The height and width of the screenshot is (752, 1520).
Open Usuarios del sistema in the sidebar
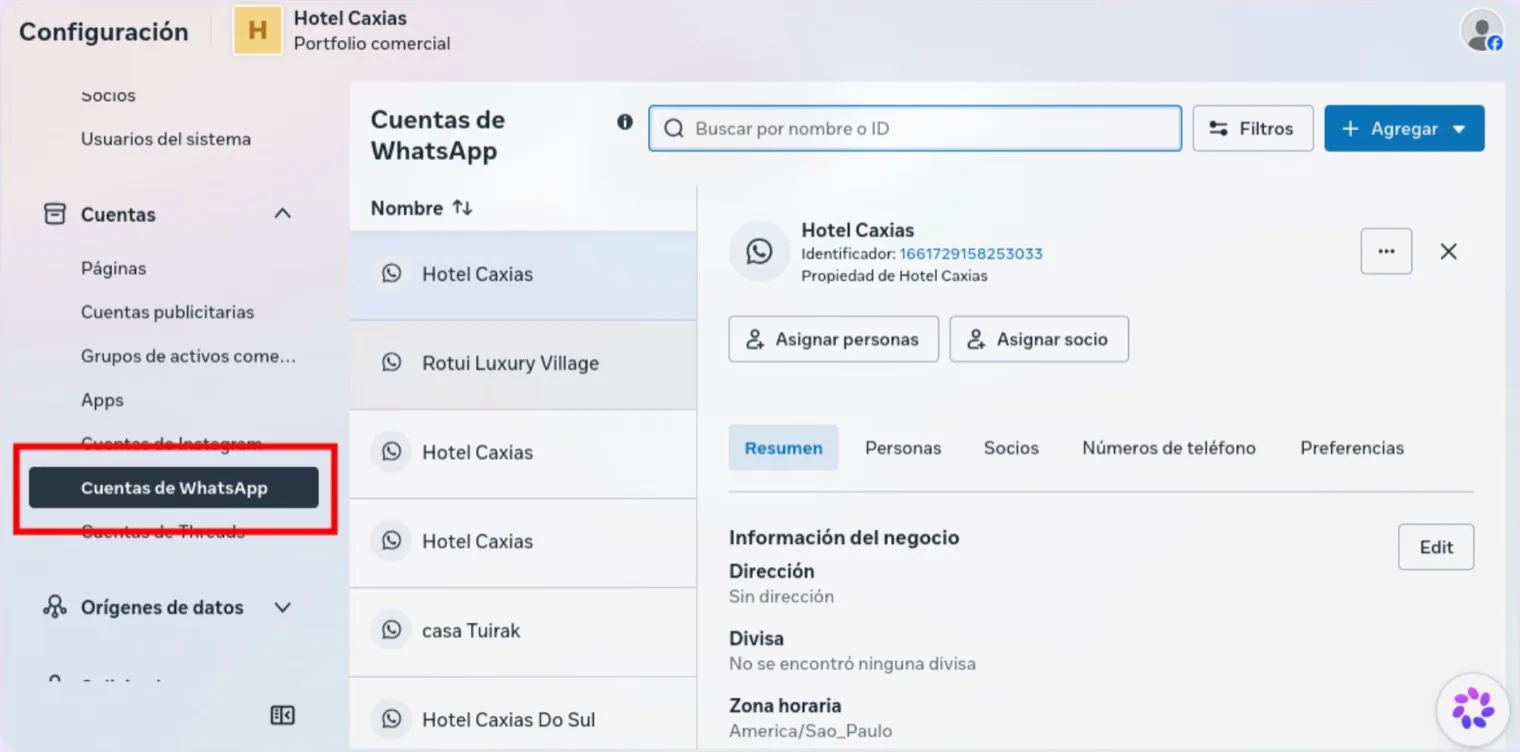click(166, 139)
